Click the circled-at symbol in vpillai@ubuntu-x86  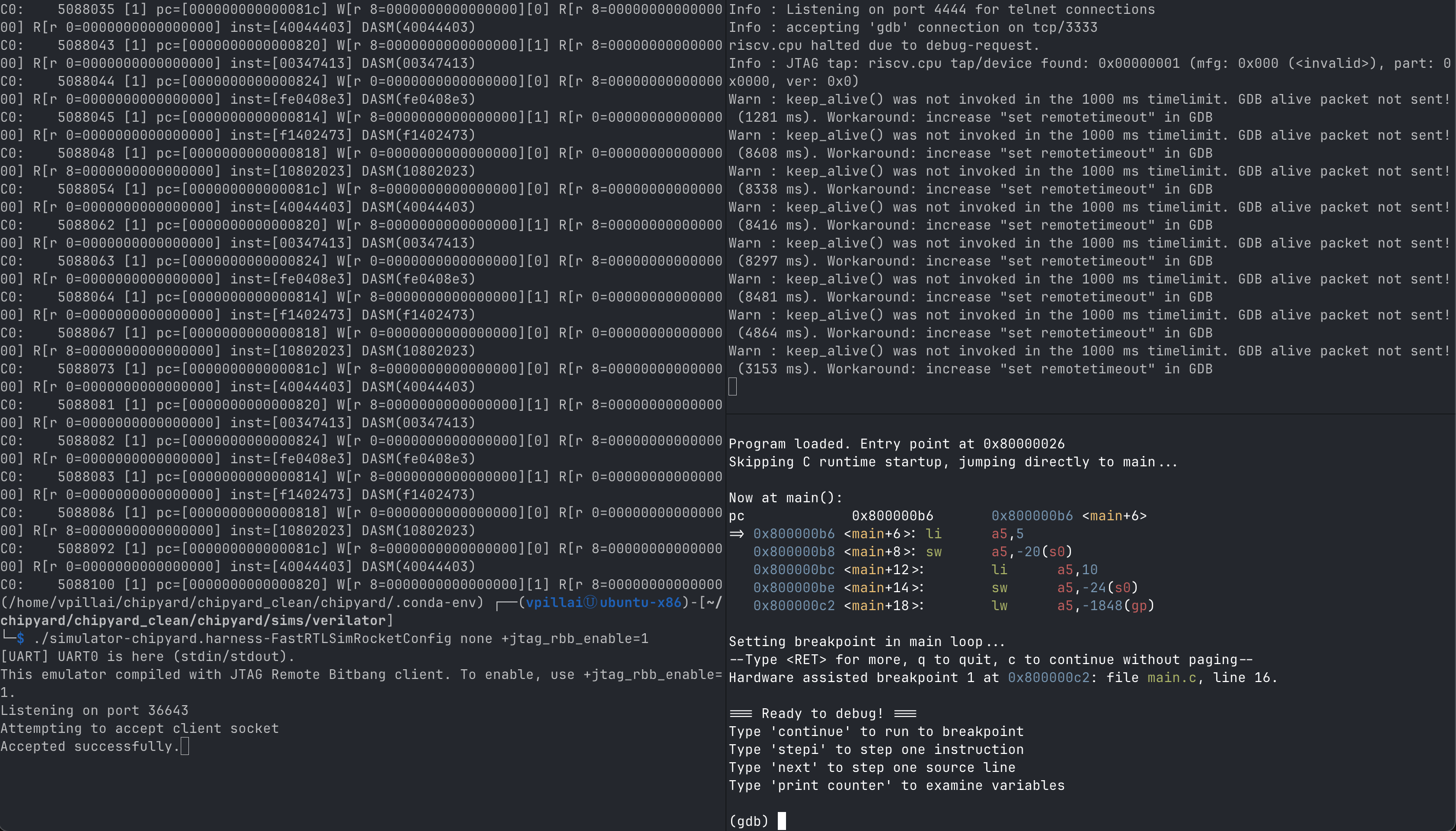pyautogui.click(x=590, y=602)
